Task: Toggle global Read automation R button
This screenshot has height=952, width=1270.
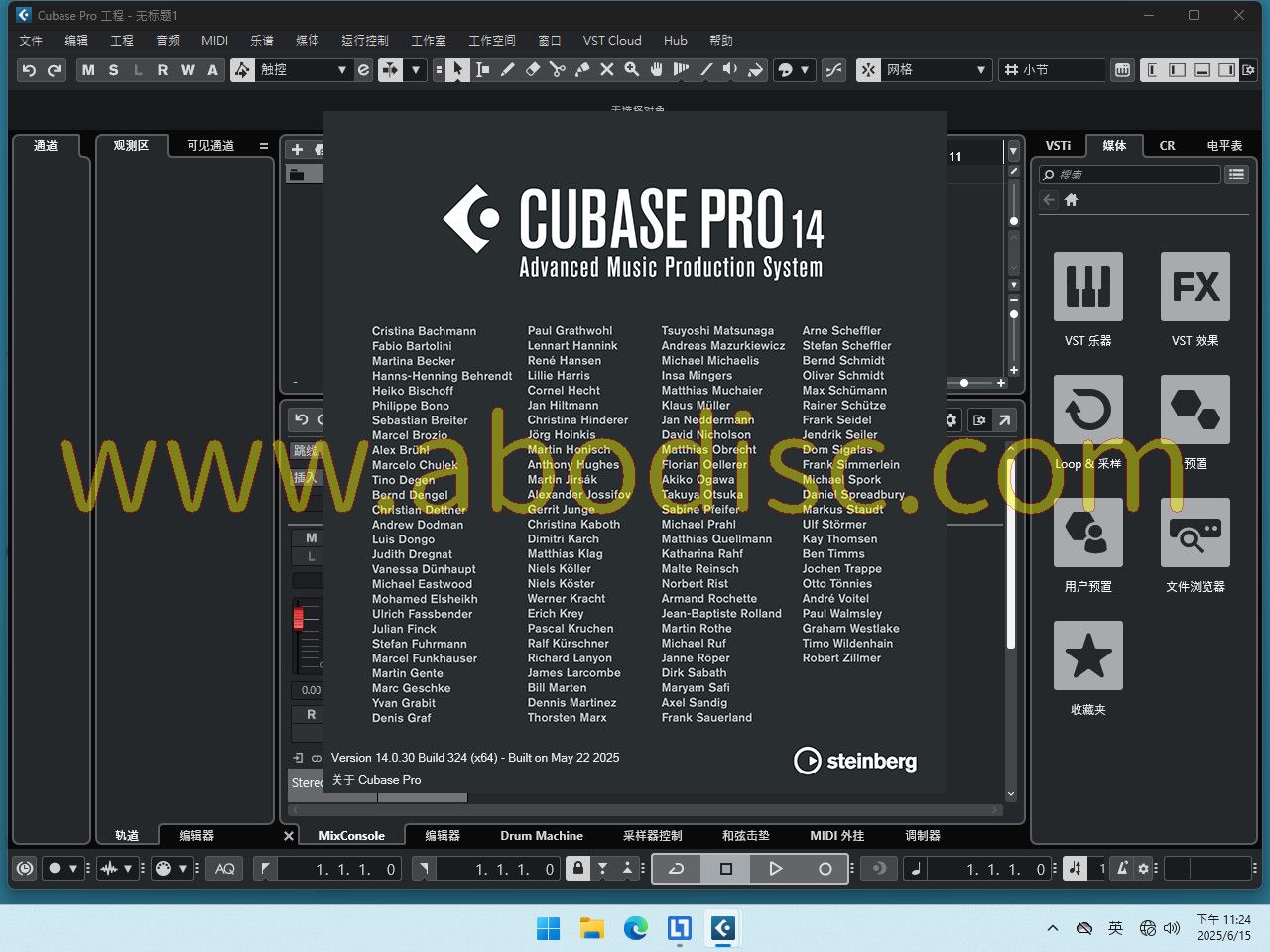Action: pos(163,70)
